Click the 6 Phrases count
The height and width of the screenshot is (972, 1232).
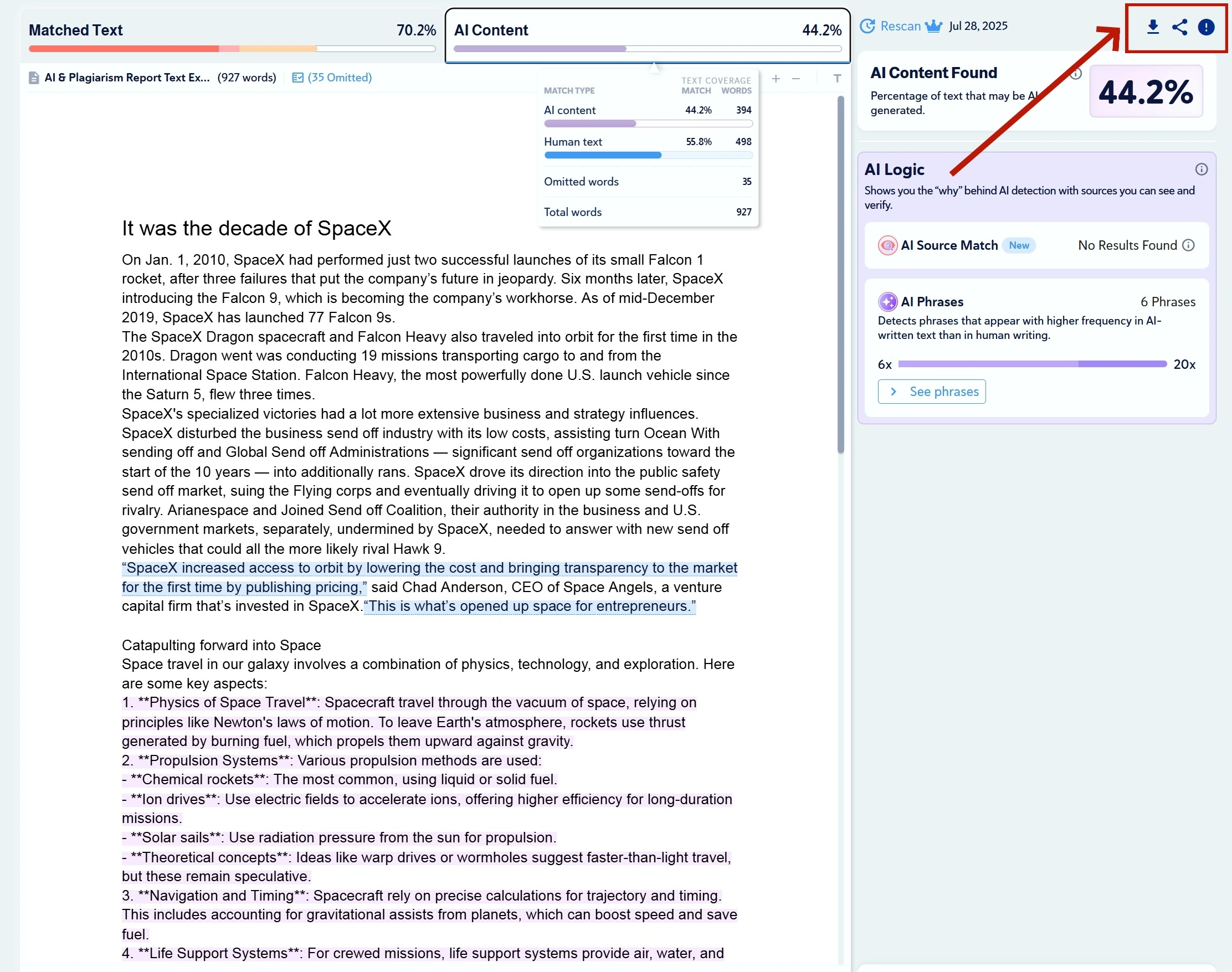[x=1168, y=302]
